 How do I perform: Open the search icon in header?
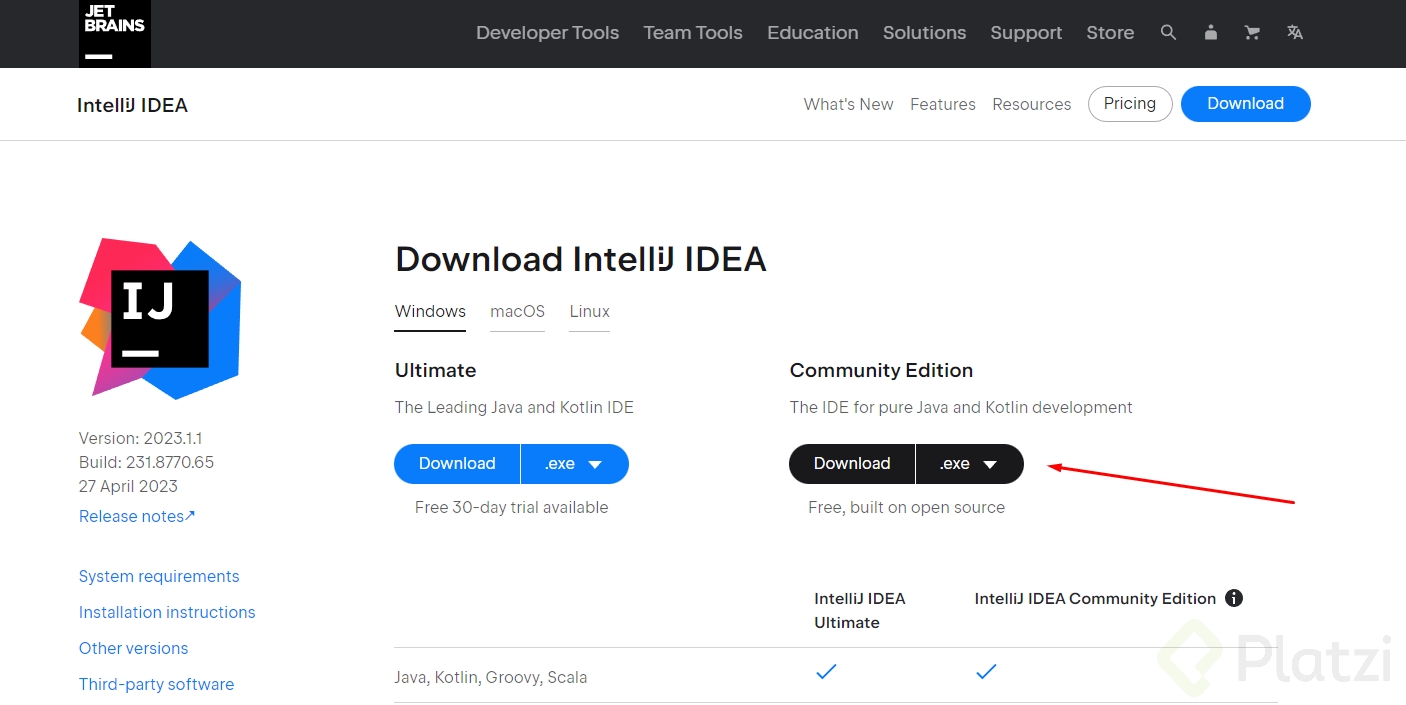click(x=1168, y=33)
